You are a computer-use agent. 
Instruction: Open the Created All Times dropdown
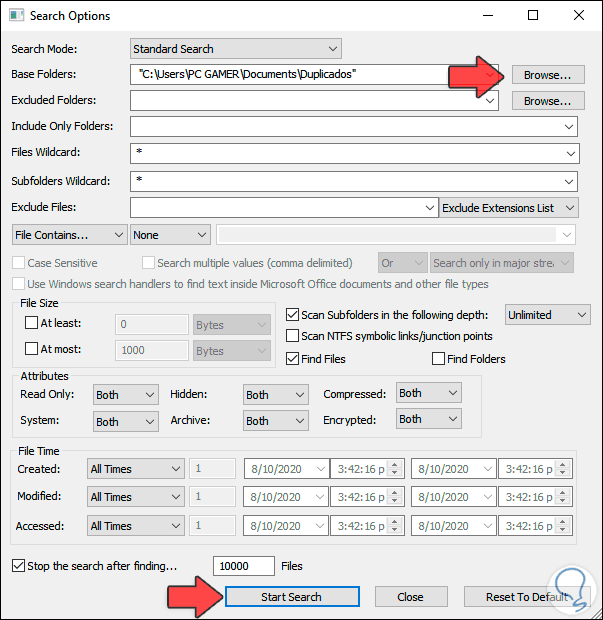pos(136,469)
